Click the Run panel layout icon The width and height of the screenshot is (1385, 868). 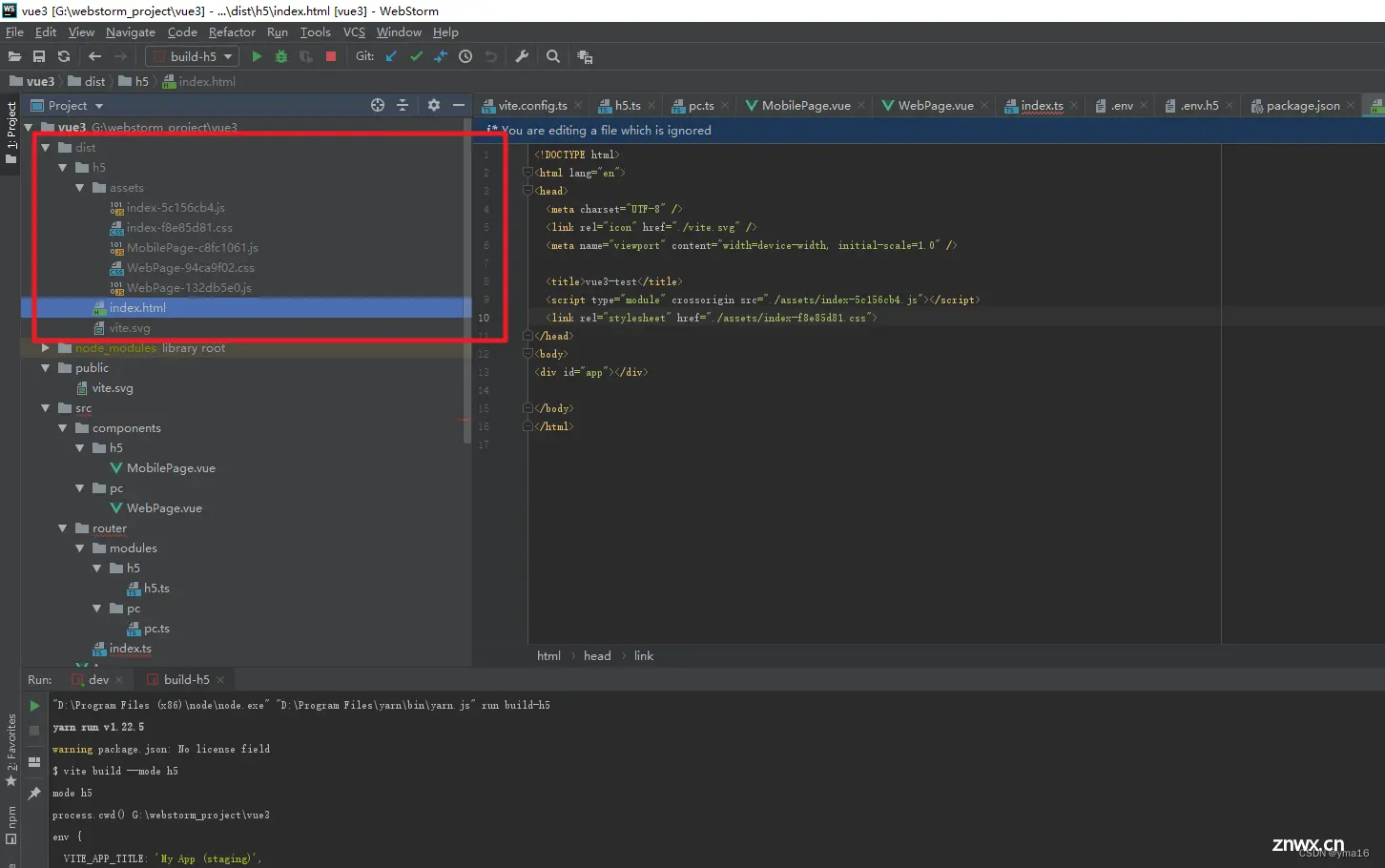[x=34, y=762]
